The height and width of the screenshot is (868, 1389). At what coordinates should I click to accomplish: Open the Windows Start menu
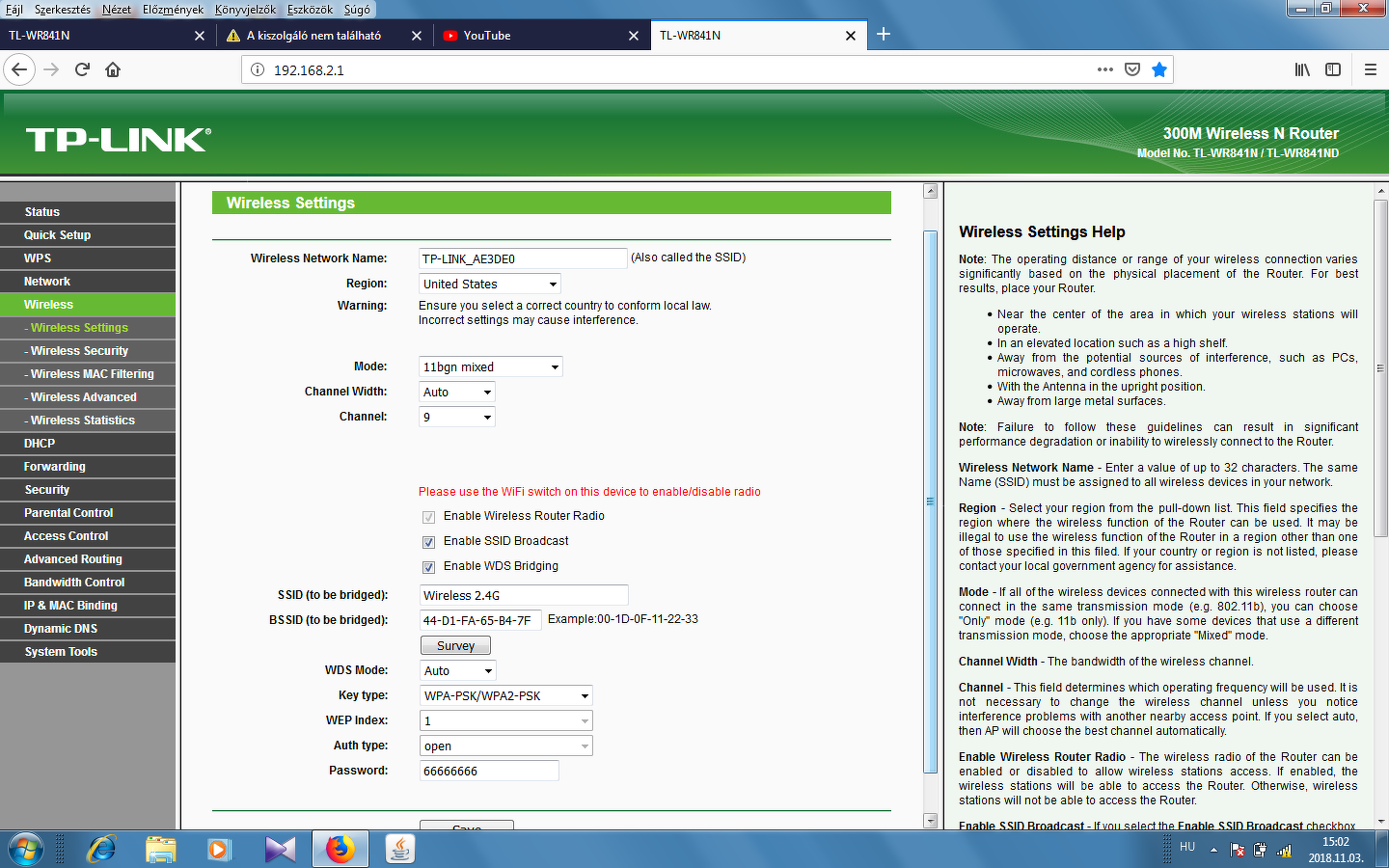(25, 849)
